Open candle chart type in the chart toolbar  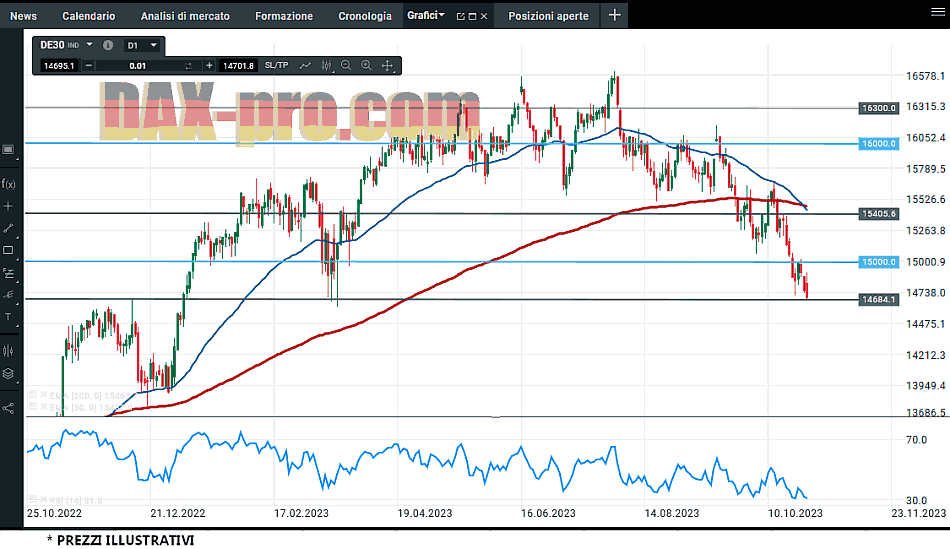[x=327, y=65]
